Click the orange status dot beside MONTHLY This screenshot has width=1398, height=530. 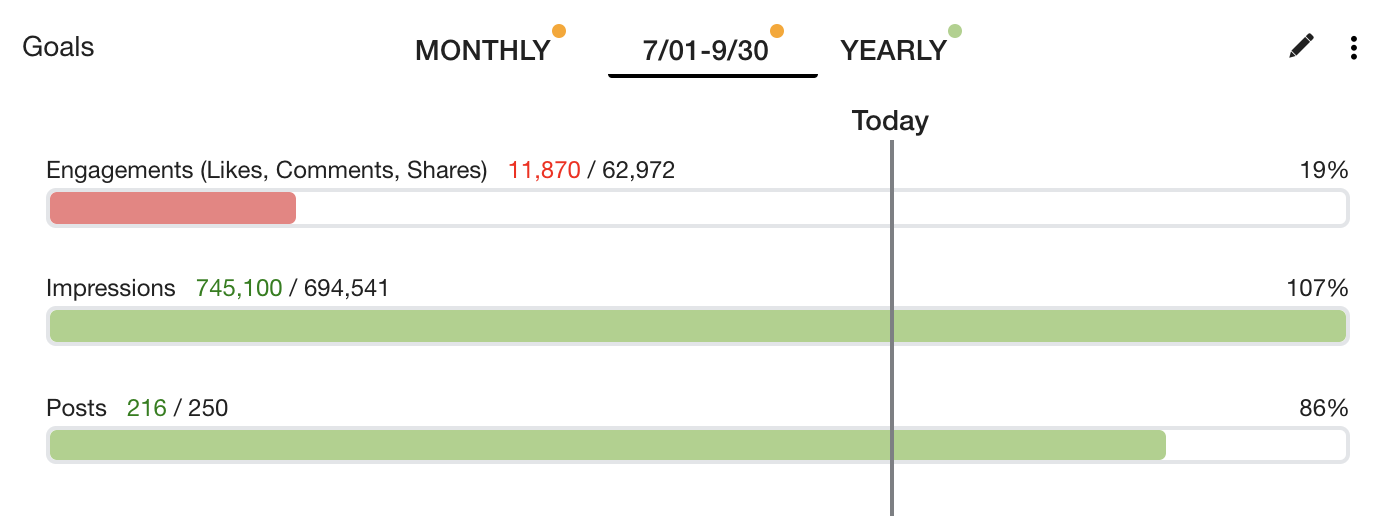(x=559, y=31)
